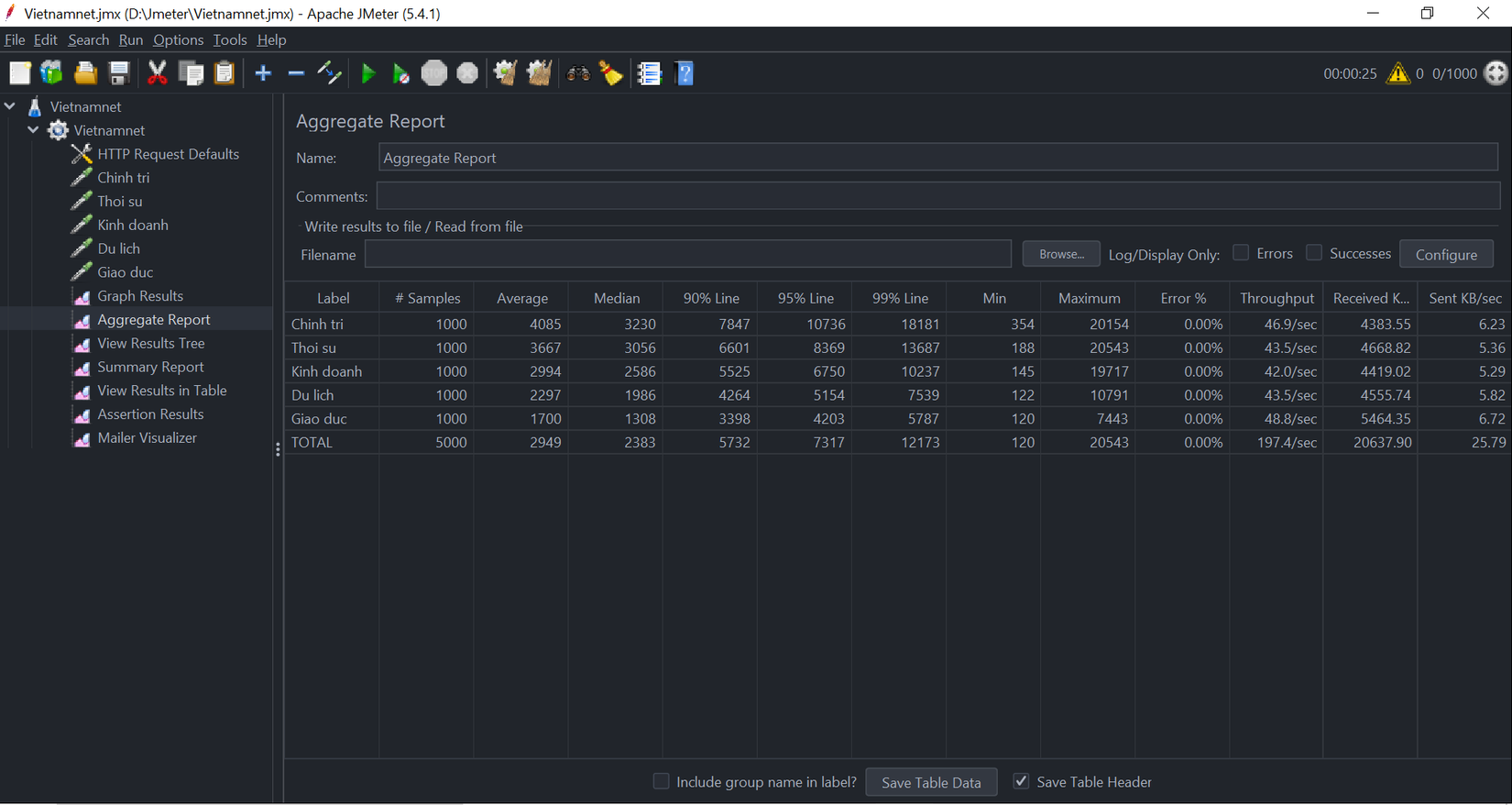
Task: Open the Function Helper dialog icon
Action: [650, 73]
